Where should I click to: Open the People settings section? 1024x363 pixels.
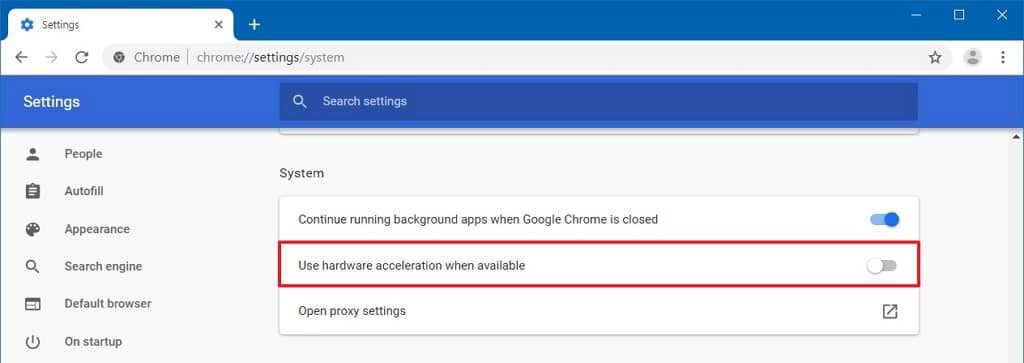point(84,154)
